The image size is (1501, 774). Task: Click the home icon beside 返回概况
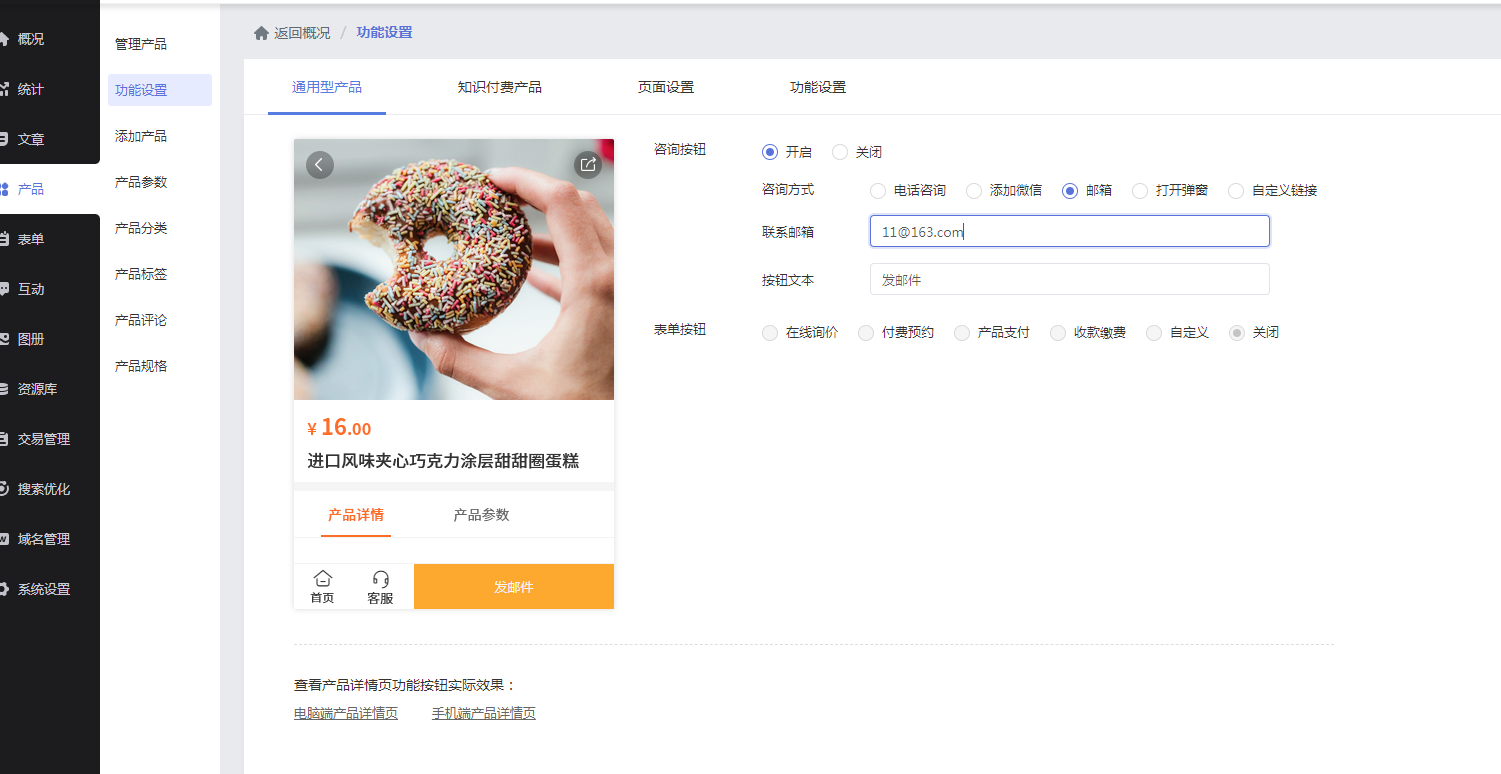tap(261, 33)
